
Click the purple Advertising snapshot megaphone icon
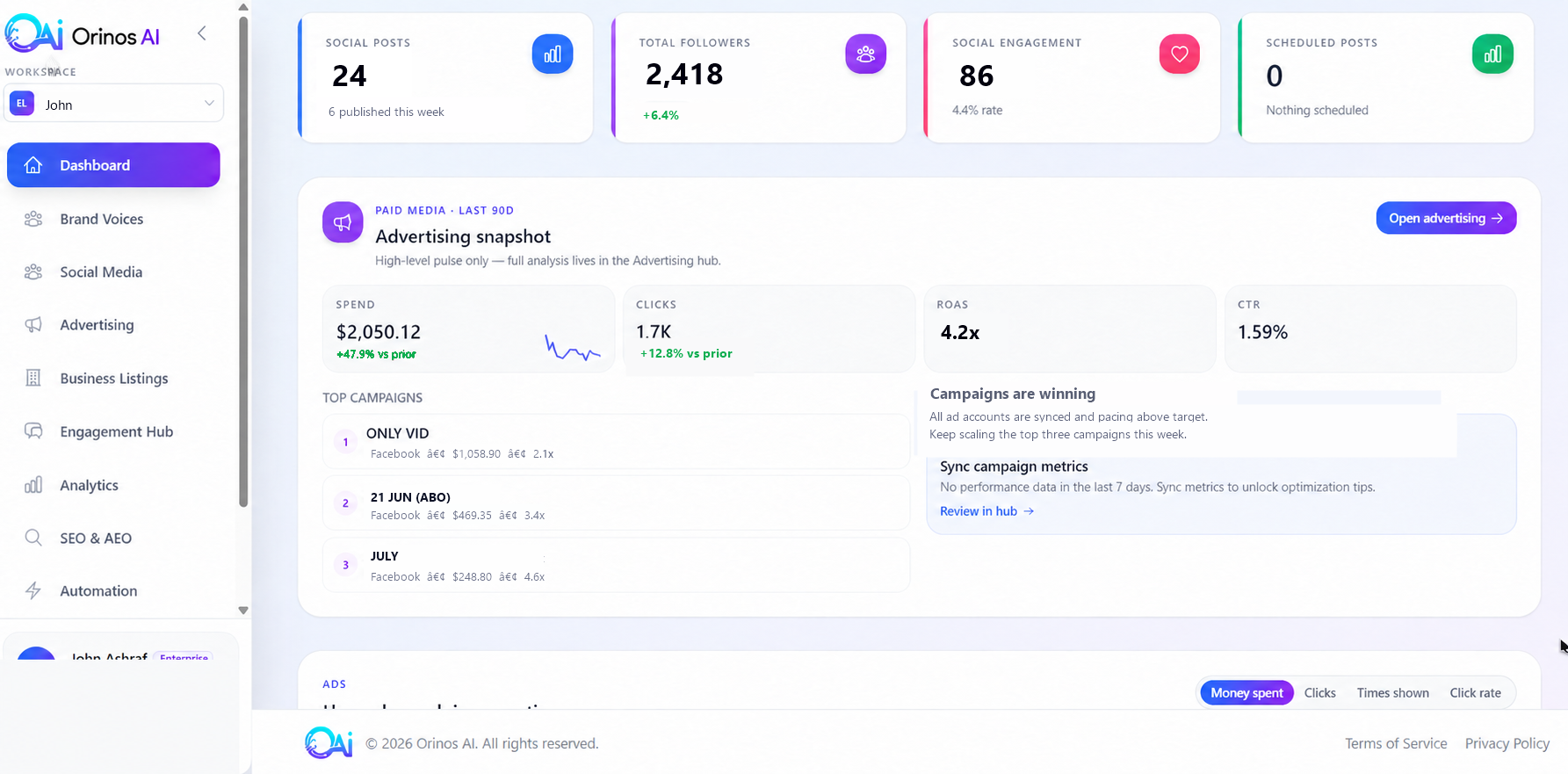(343, 222)
